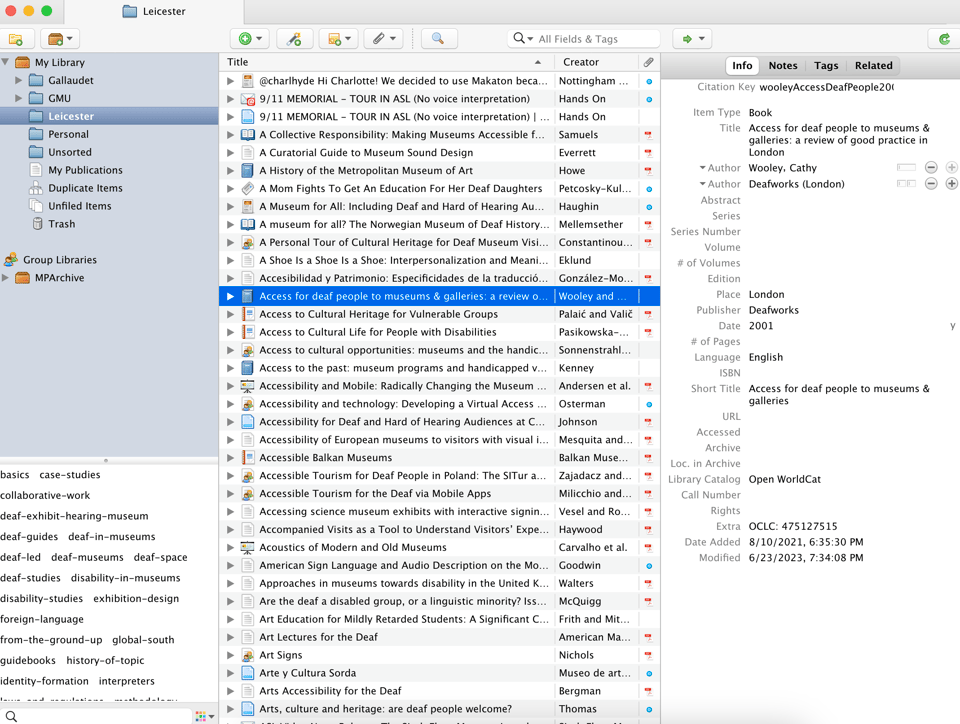This screenshot has width=960, height=724.
Task: Open the Related tab
Action: pyautogui.click(x=873, y=65)
